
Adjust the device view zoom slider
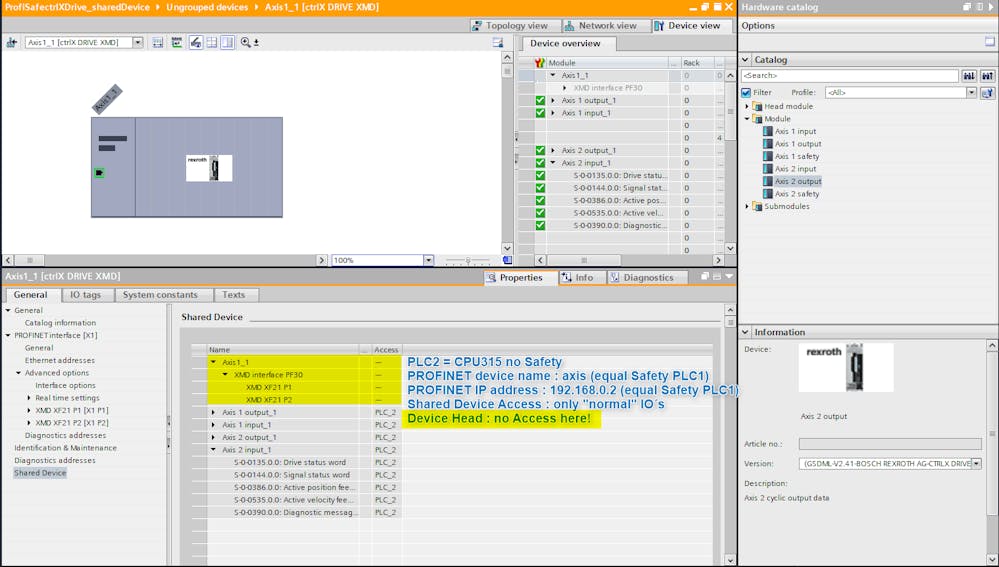click(468, 260)
